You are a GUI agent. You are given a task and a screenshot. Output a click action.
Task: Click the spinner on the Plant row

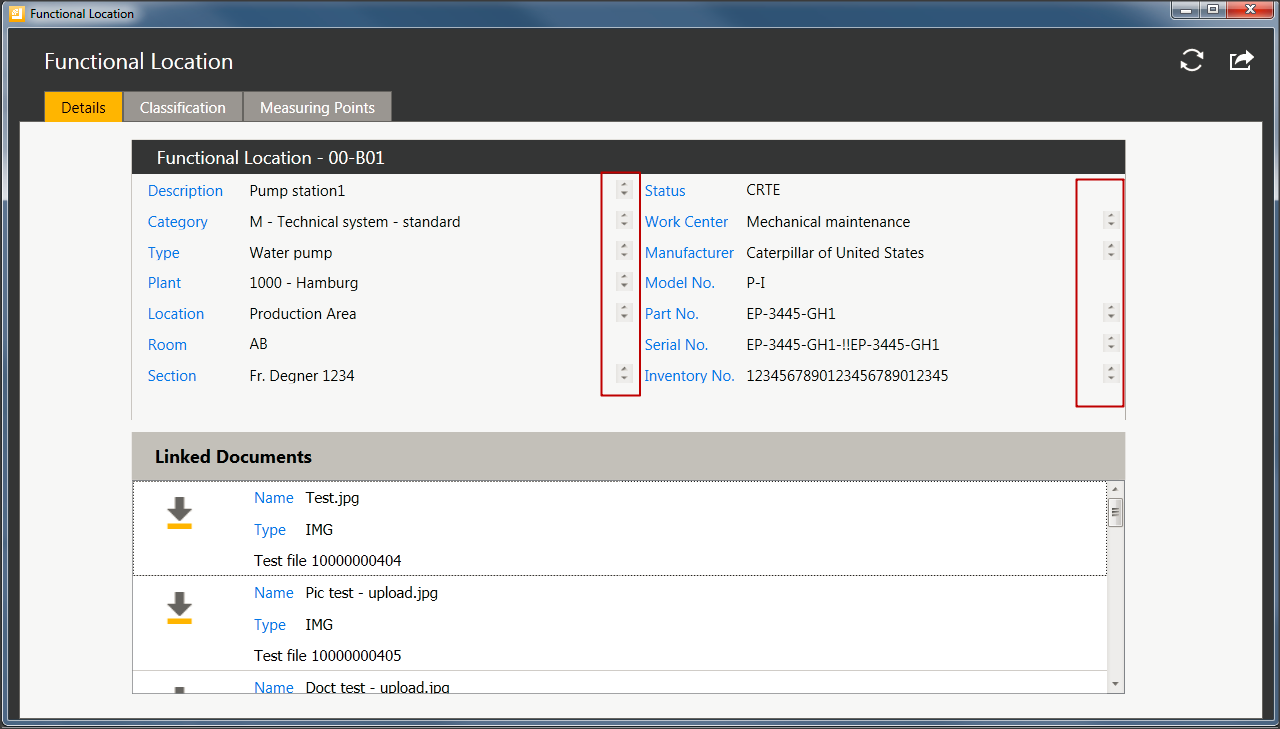(624, 281)
